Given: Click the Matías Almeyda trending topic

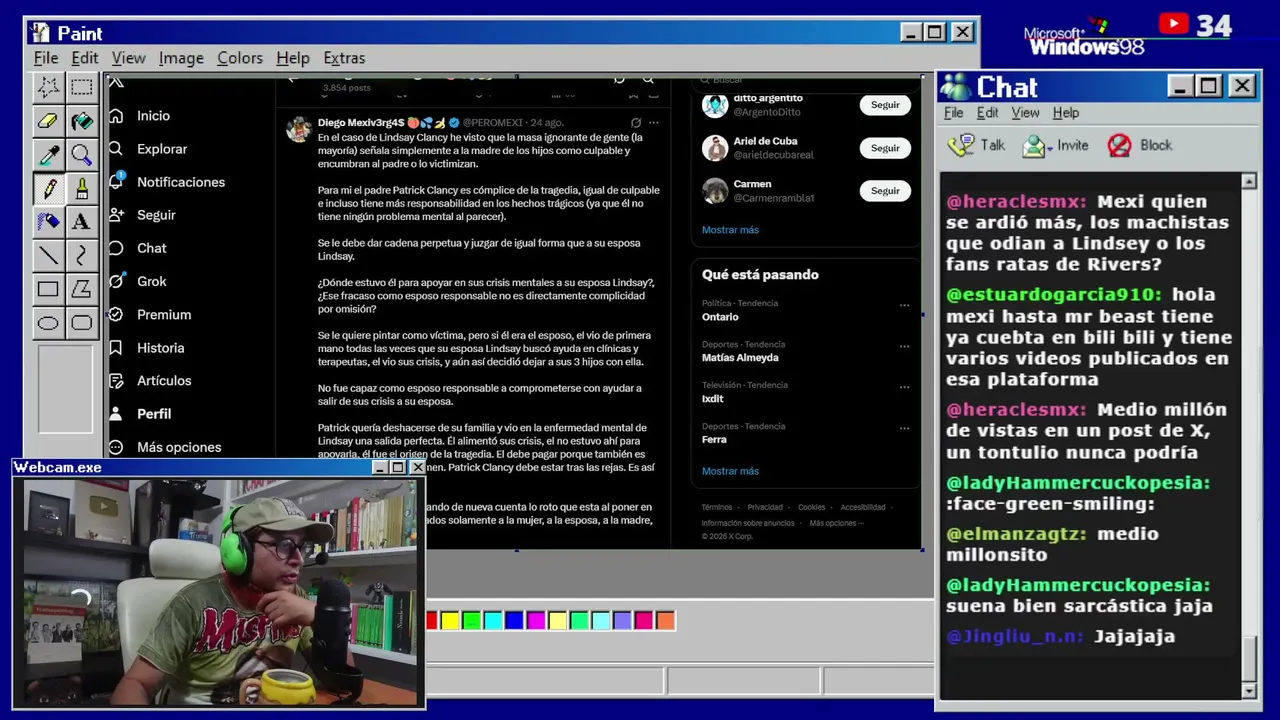Looking at the screenshot, I should point(740,357).
